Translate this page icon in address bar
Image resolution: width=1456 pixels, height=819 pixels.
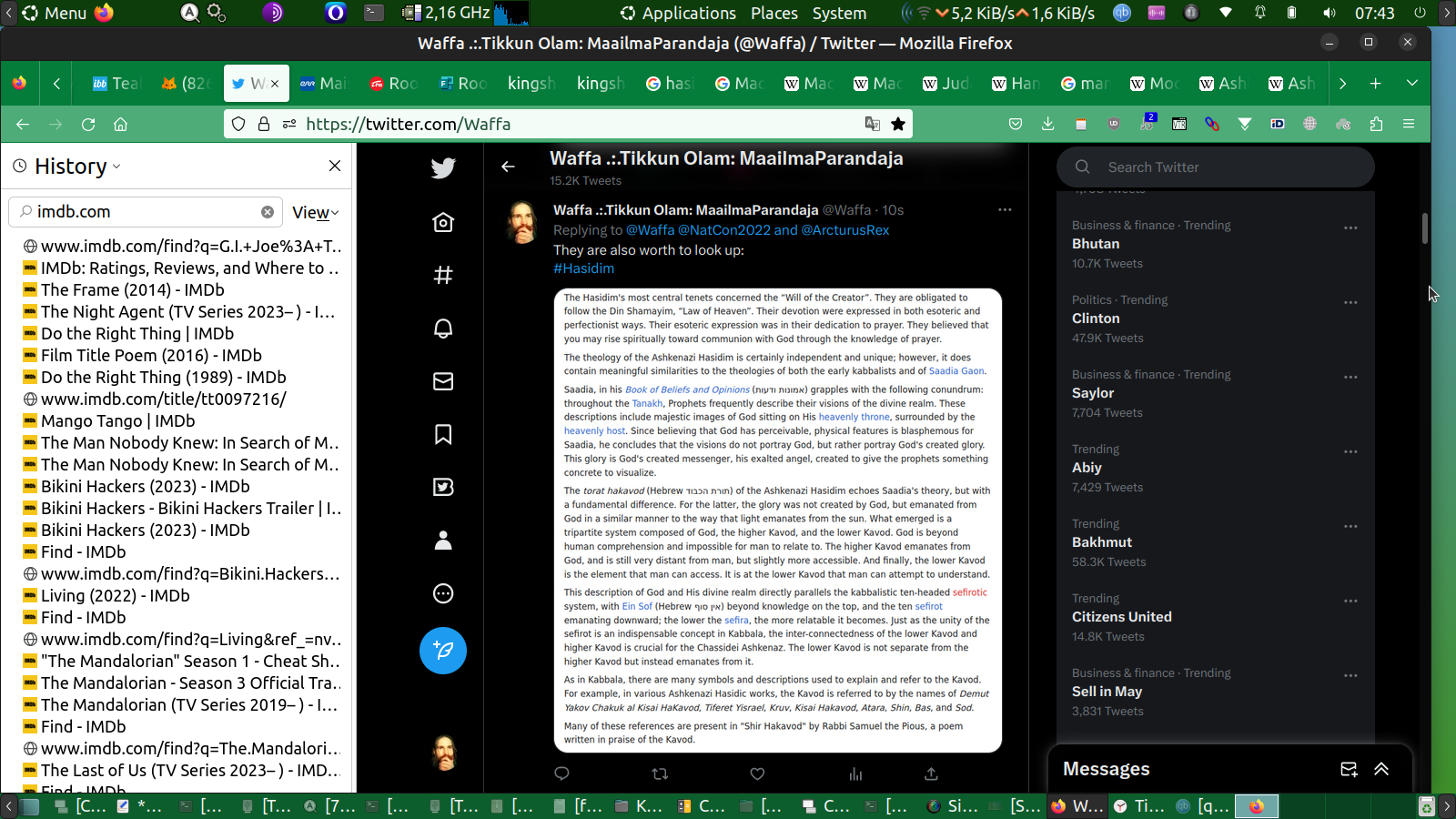(x=872, y=125)
